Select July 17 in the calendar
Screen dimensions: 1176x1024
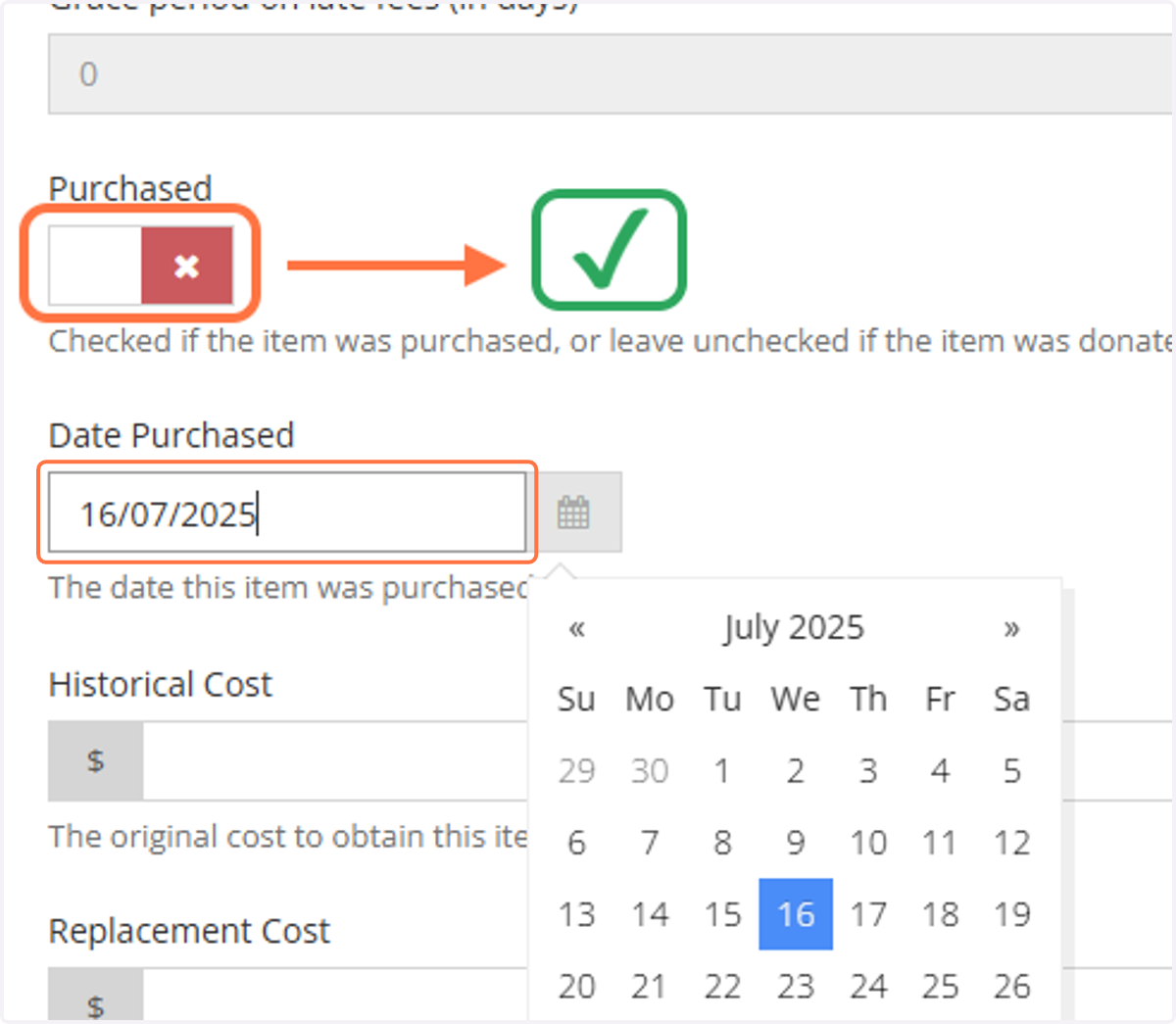coord(867,914)
